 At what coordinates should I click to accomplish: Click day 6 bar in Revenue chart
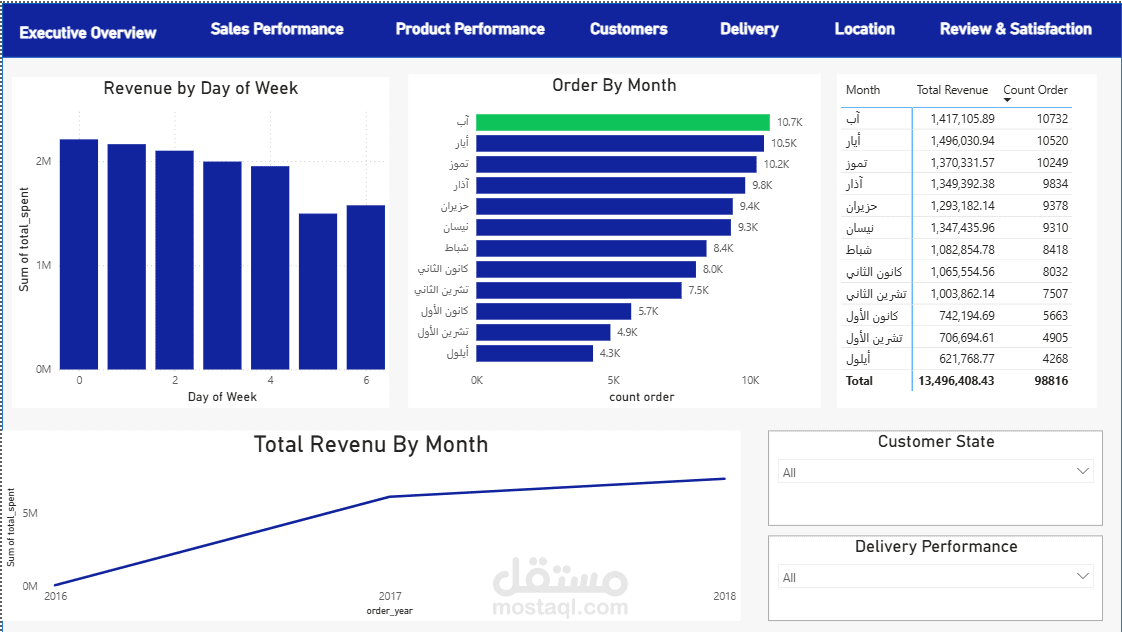point(366,287)
